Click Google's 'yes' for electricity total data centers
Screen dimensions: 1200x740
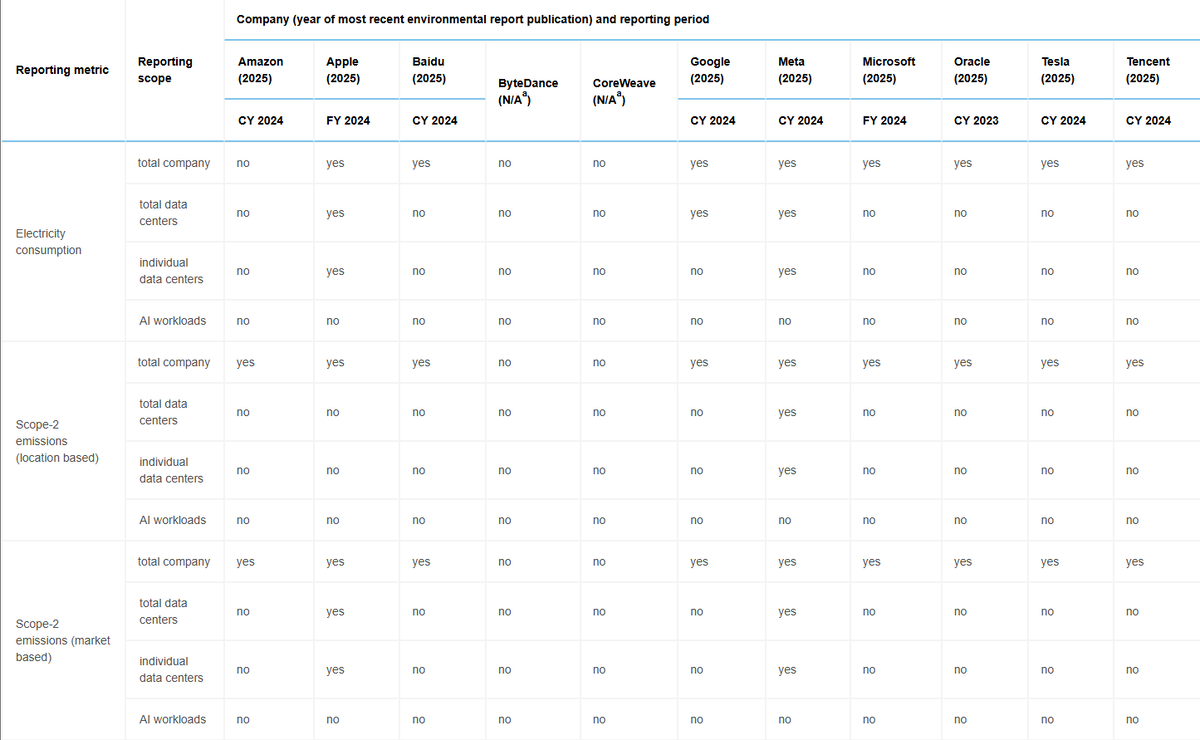pos(699,213)
